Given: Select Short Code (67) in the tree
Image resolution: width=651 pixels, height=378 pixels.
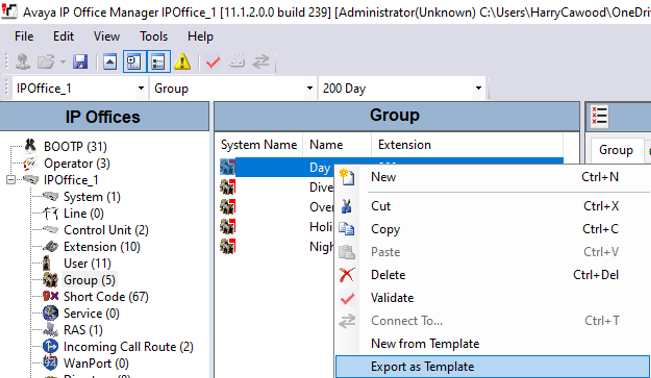Looking at the screenshot, I should pos(106,297).
